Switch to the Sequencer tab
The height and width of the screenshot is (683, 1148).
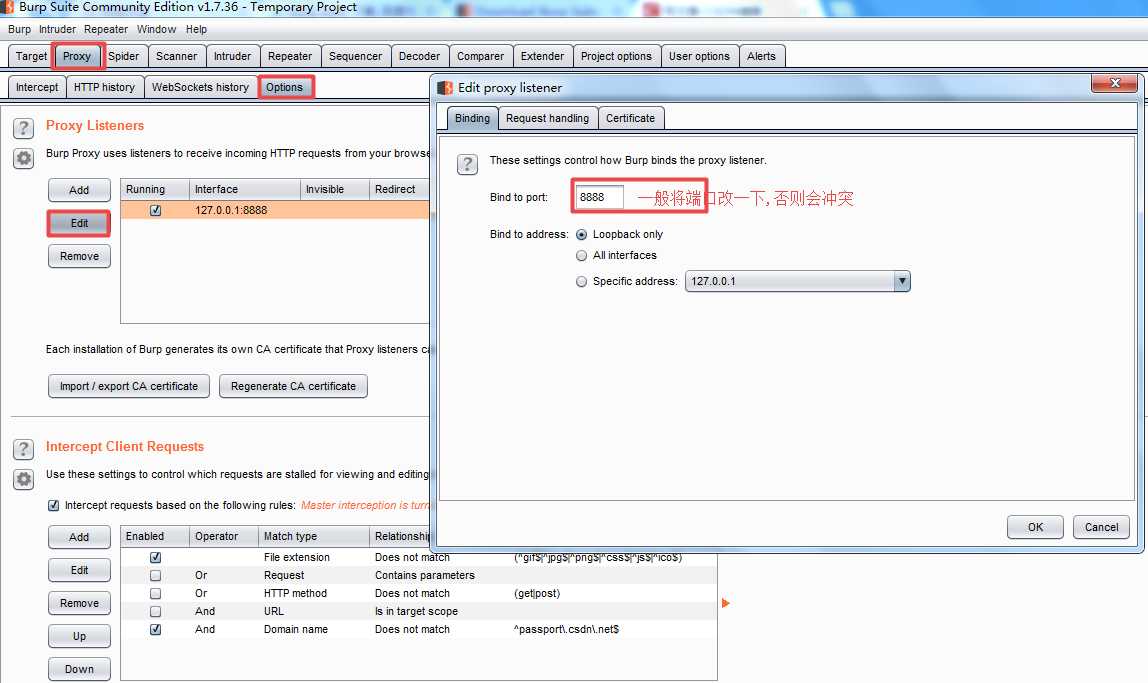click(355, 56)
